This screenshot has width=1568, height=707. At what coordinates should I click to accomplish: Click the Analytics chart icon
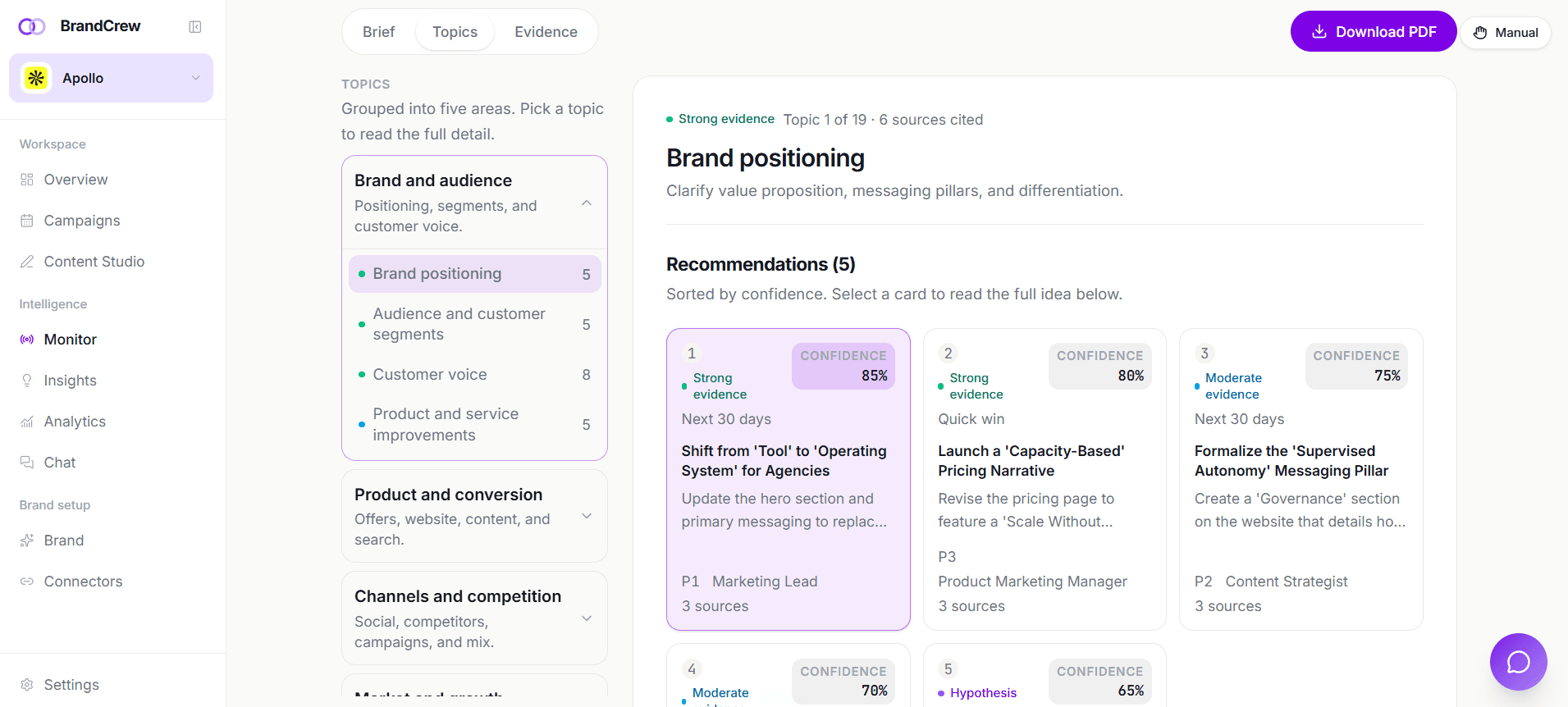point(27,422)
